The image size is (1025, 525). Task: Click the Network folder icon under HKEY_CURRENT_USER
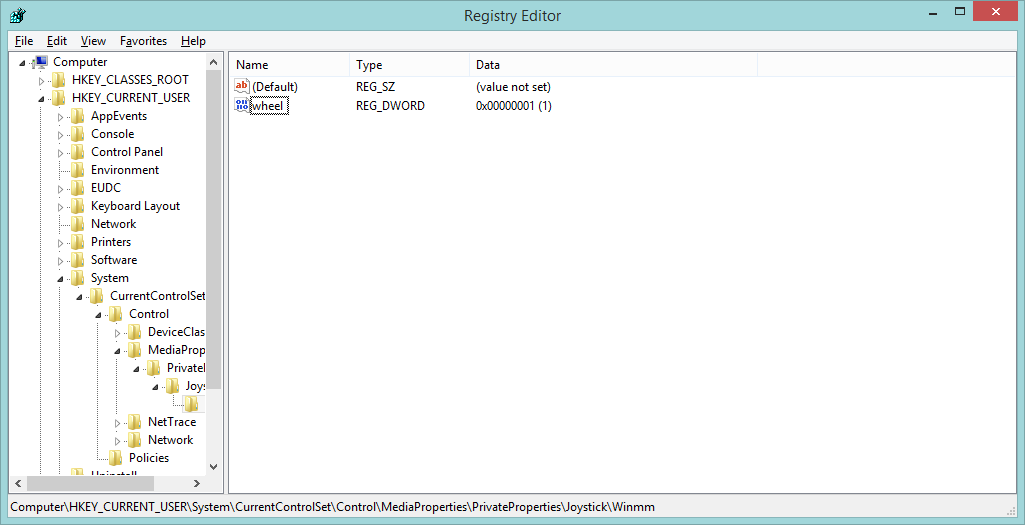click(78, 224)
